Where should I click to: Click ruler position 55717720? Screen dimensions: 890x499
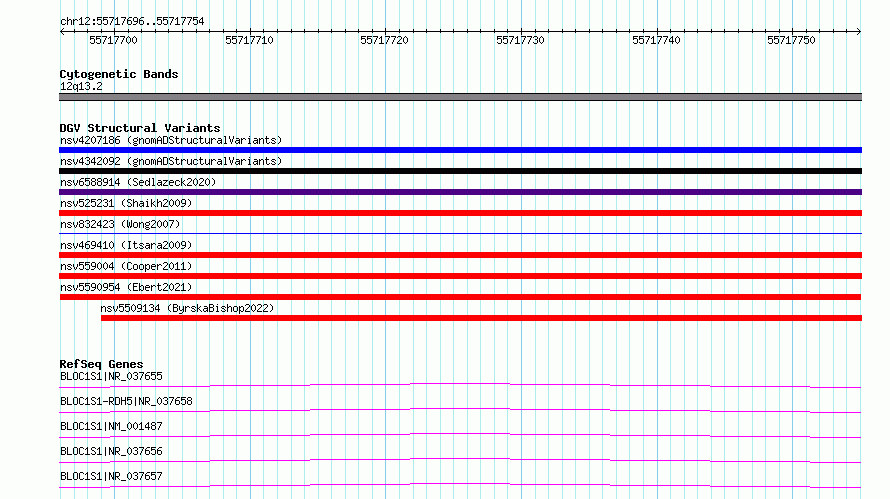384,40
